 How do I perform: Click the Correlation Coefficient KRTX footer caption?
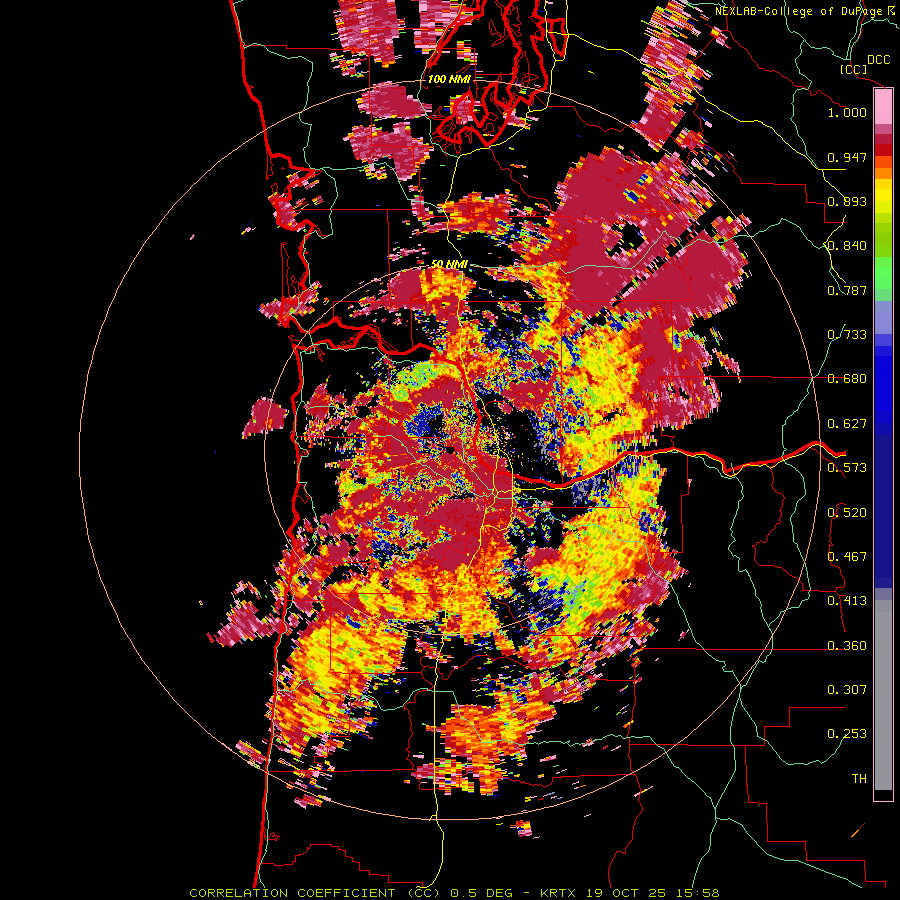click(x=454, y=893)
